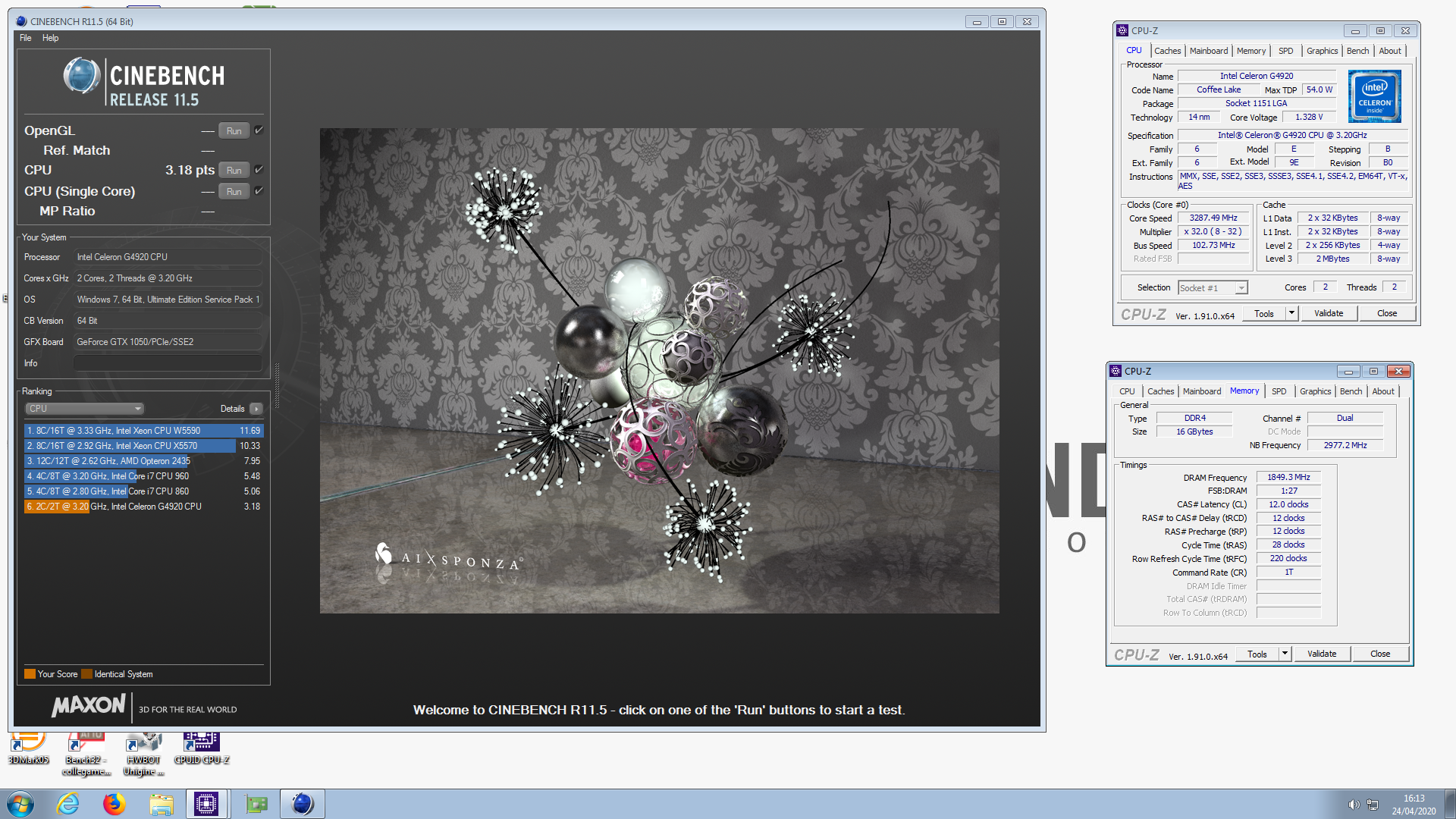
Task: Open Windows Explorer folder taskbar icon
Action: (161, 804)
